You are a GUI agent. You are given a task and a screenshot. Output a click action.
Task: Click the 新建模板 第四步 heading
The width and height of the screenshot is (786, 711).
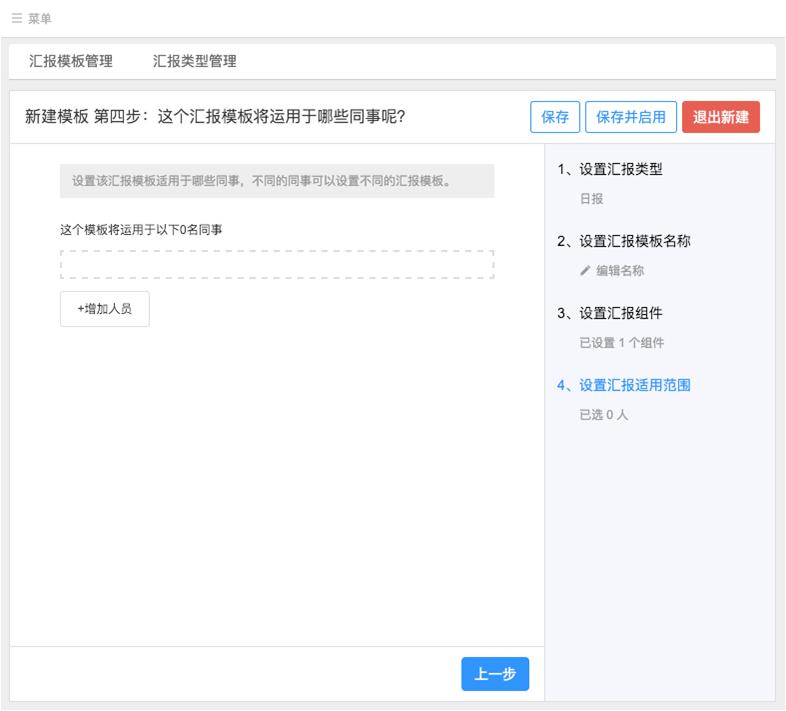215,117
